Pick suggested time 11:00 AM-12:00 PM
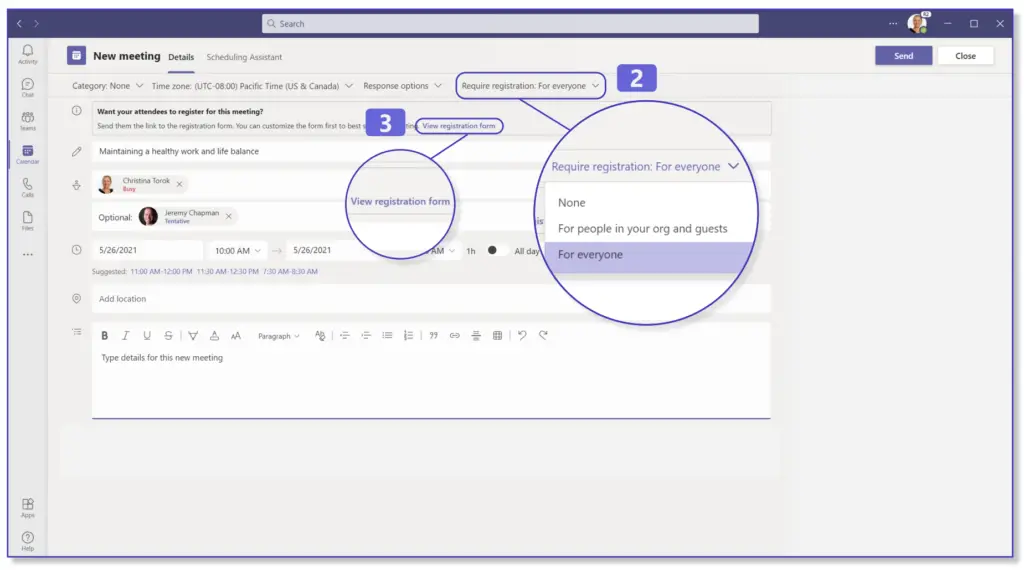The width and height of the screenshot is (1024, 570). pos(161,272)
